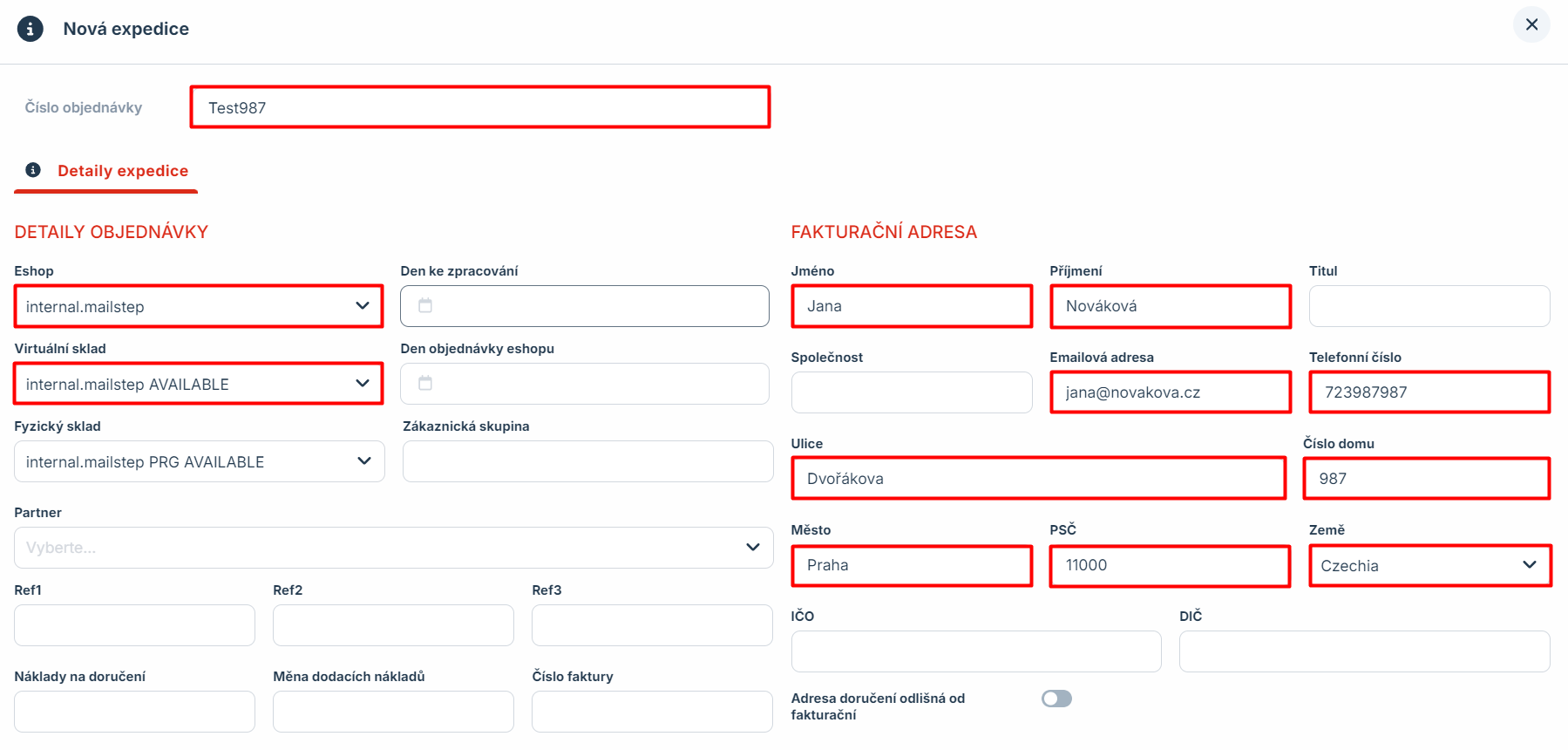This screenshot has height=750, width=1568.
Task: Close the Nová expedice dialog
Action: [x=1531, y=24]
